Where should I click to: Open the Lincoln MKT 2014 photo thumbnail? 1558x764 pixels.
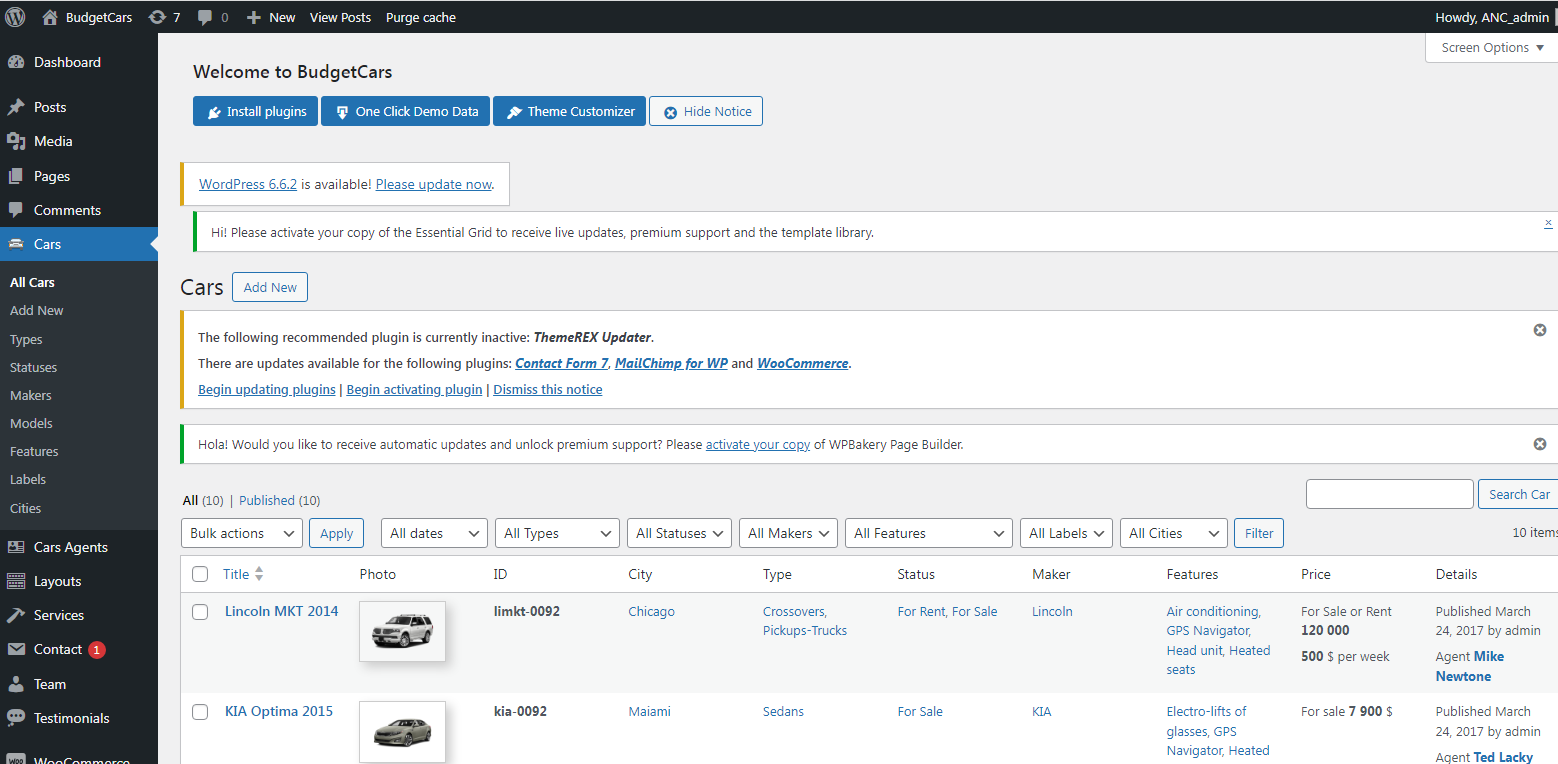pyautogui.click(x=402, y=631)
